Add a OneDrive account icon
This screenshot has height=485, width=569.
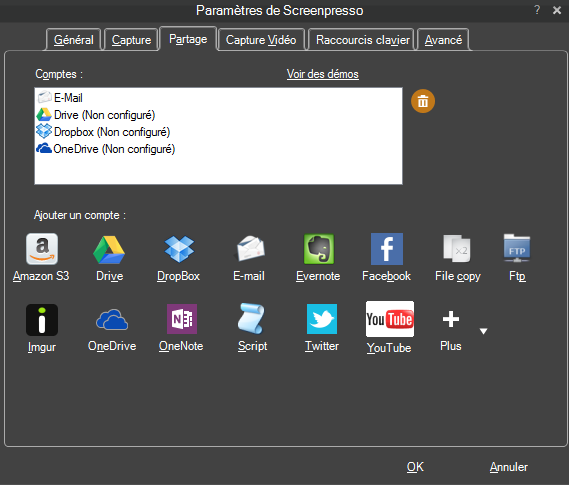(112, 320)
